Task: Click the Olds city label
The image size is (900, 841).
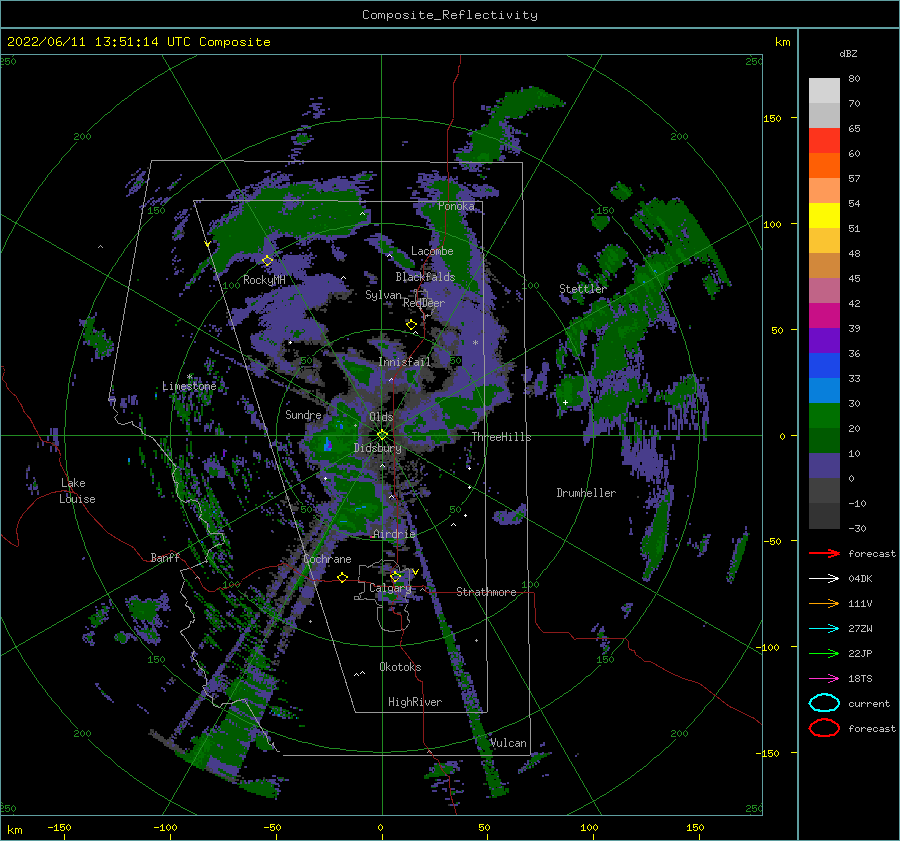Action: point(381,417)
